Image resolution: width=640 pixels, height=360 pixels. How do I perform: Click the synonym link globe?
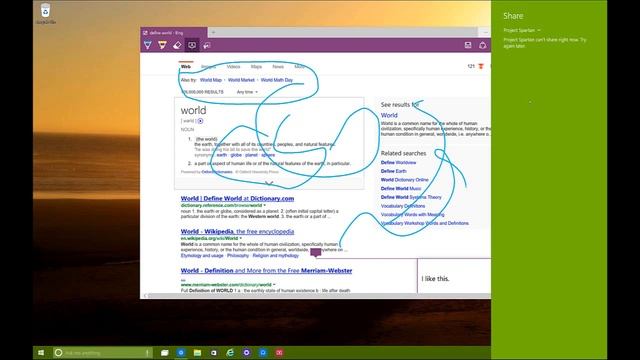click(236, 155)
